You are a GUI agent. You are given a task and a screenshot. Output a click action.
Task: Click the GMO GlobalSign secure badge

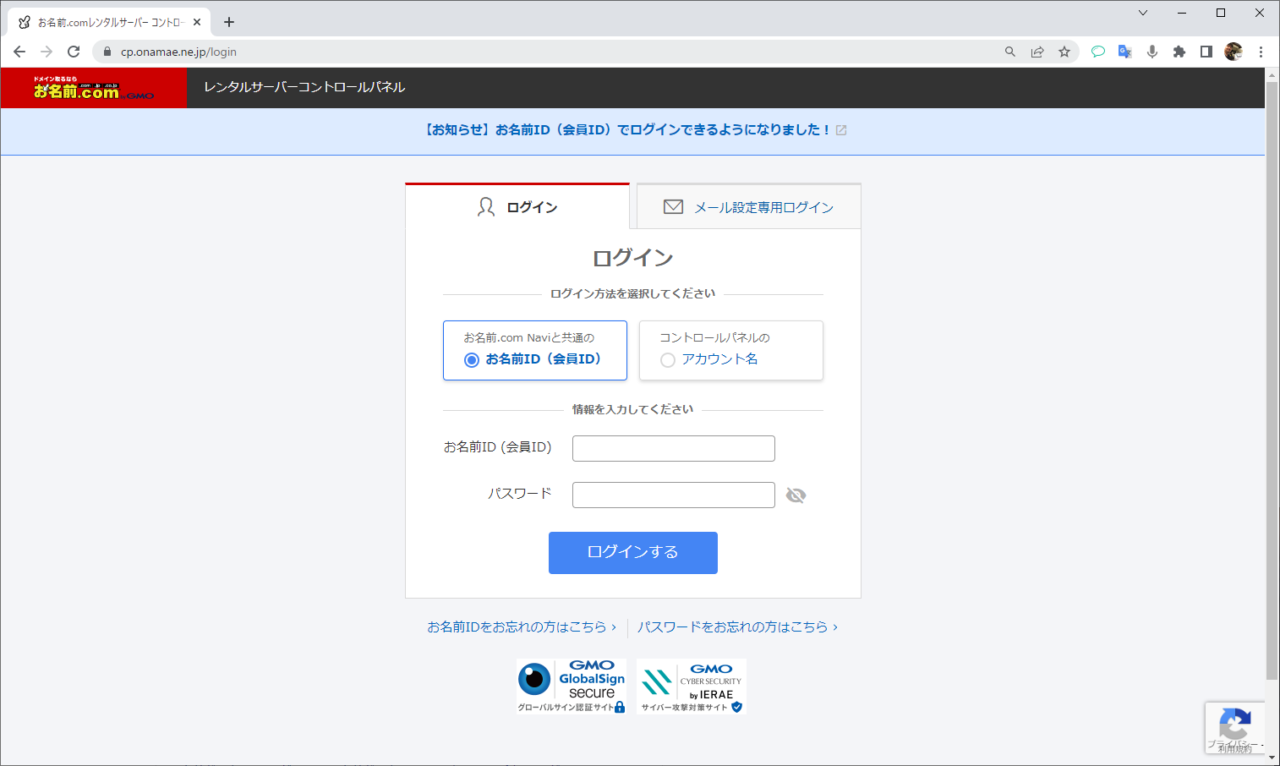[571, 686]
